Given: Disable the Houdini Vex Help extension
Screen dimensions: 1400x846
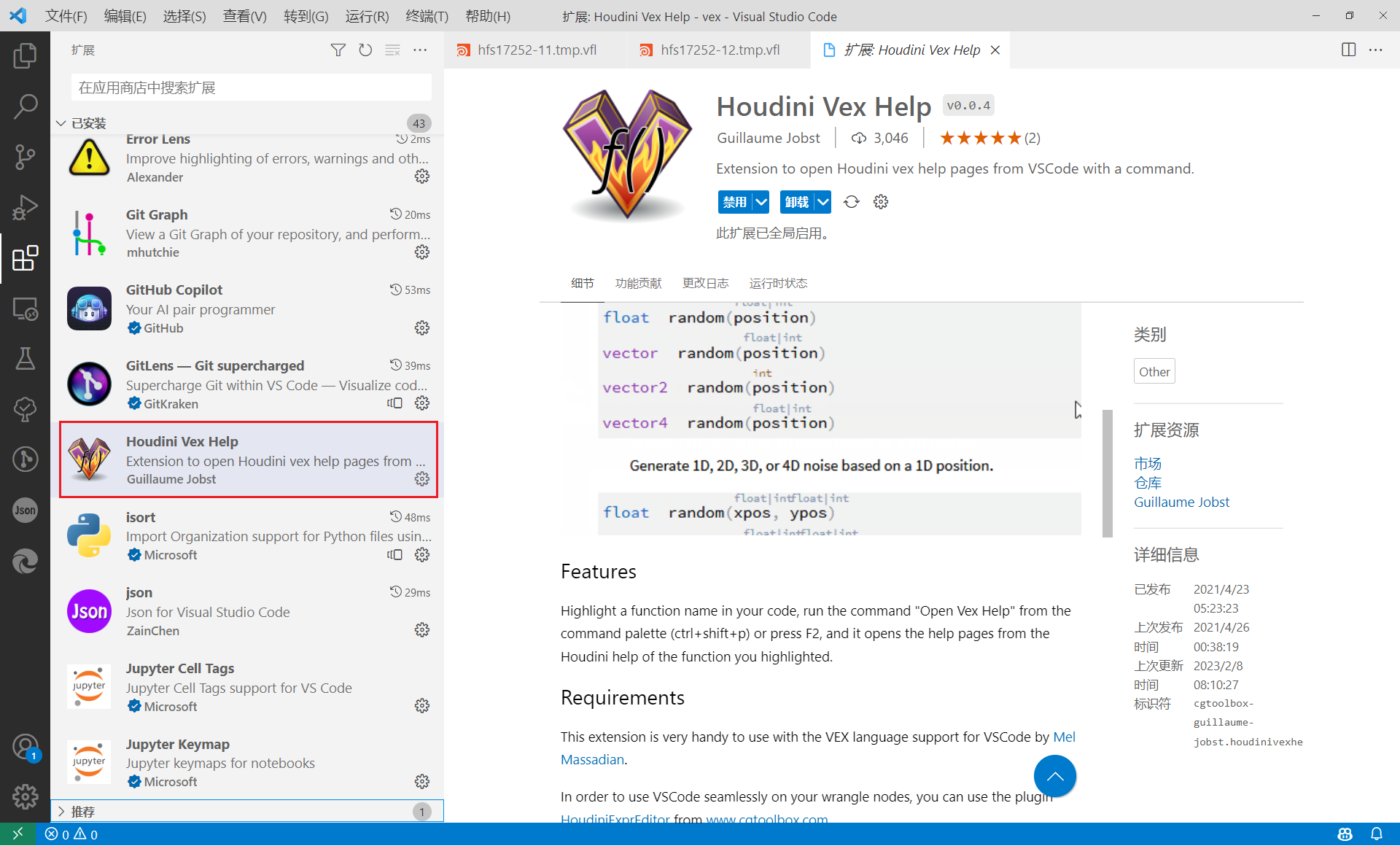Looking at the screenshot, I should 735,202.
